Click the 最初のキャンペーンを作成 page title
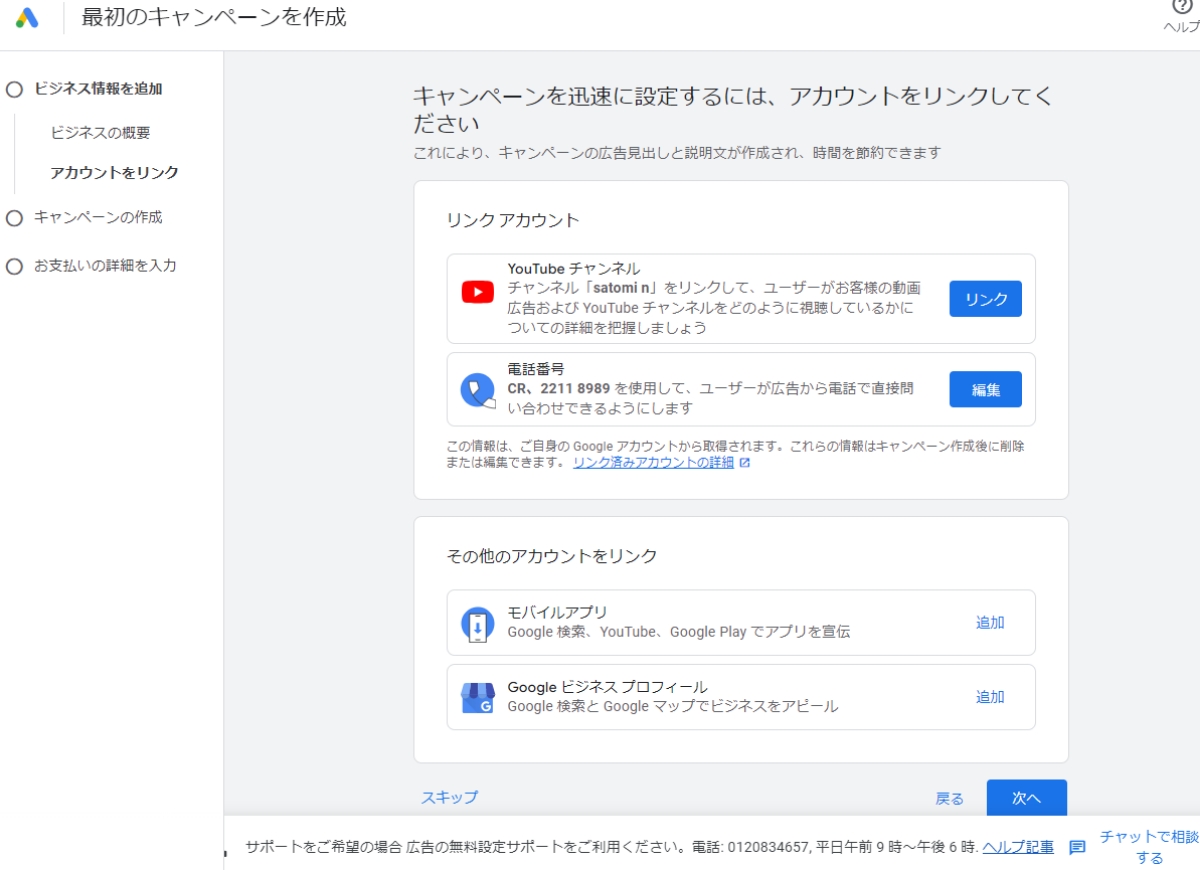Viewport: 1200px width, 870px height. (x=214, y=17)
